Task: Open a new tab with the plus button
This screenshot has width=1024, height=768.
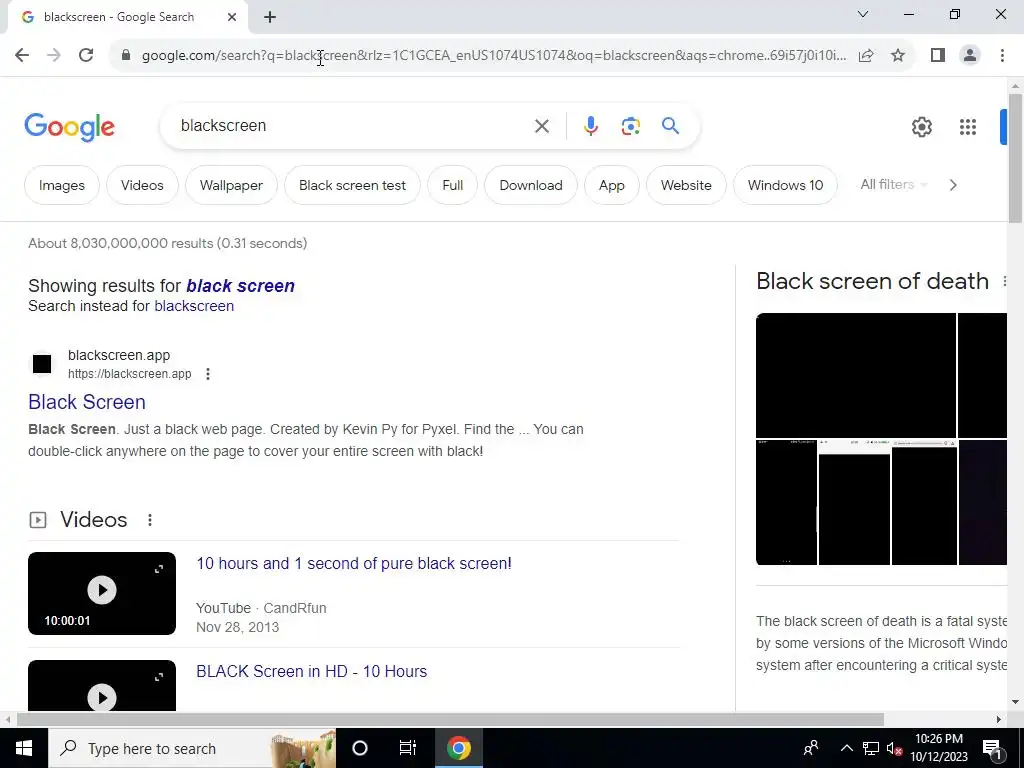Action: click(x=270, y=17)
